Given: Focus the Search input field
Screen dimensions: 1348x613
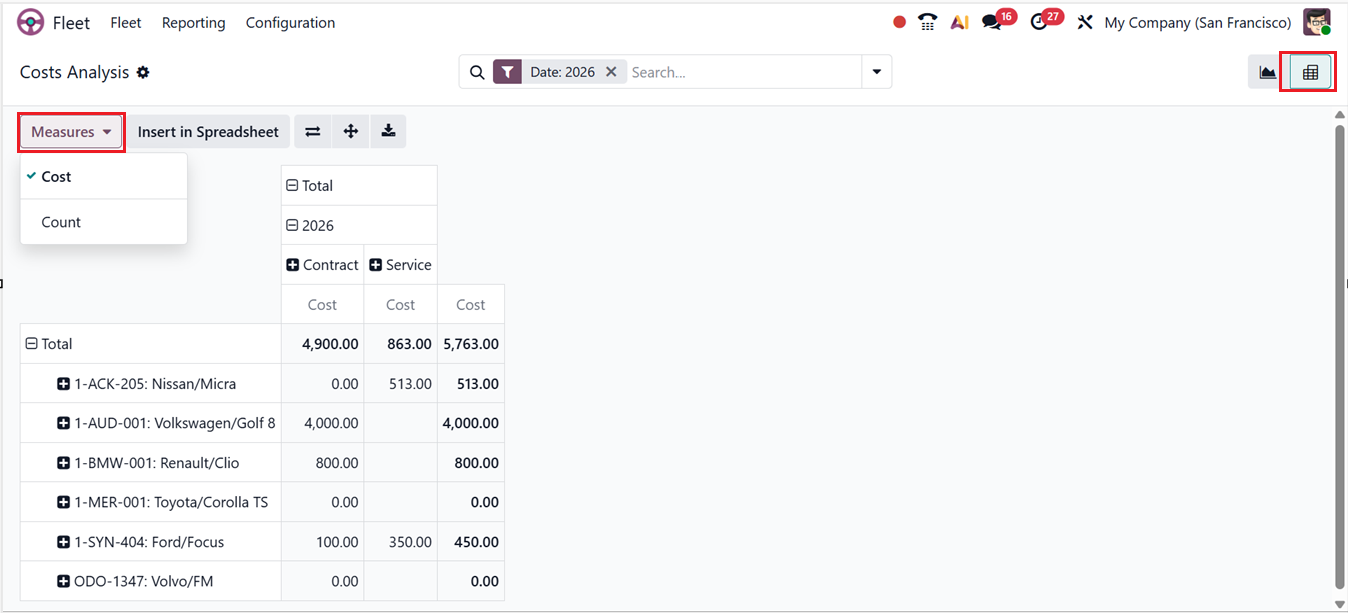Looking at the screenshot, I should [x=740, y=72].
